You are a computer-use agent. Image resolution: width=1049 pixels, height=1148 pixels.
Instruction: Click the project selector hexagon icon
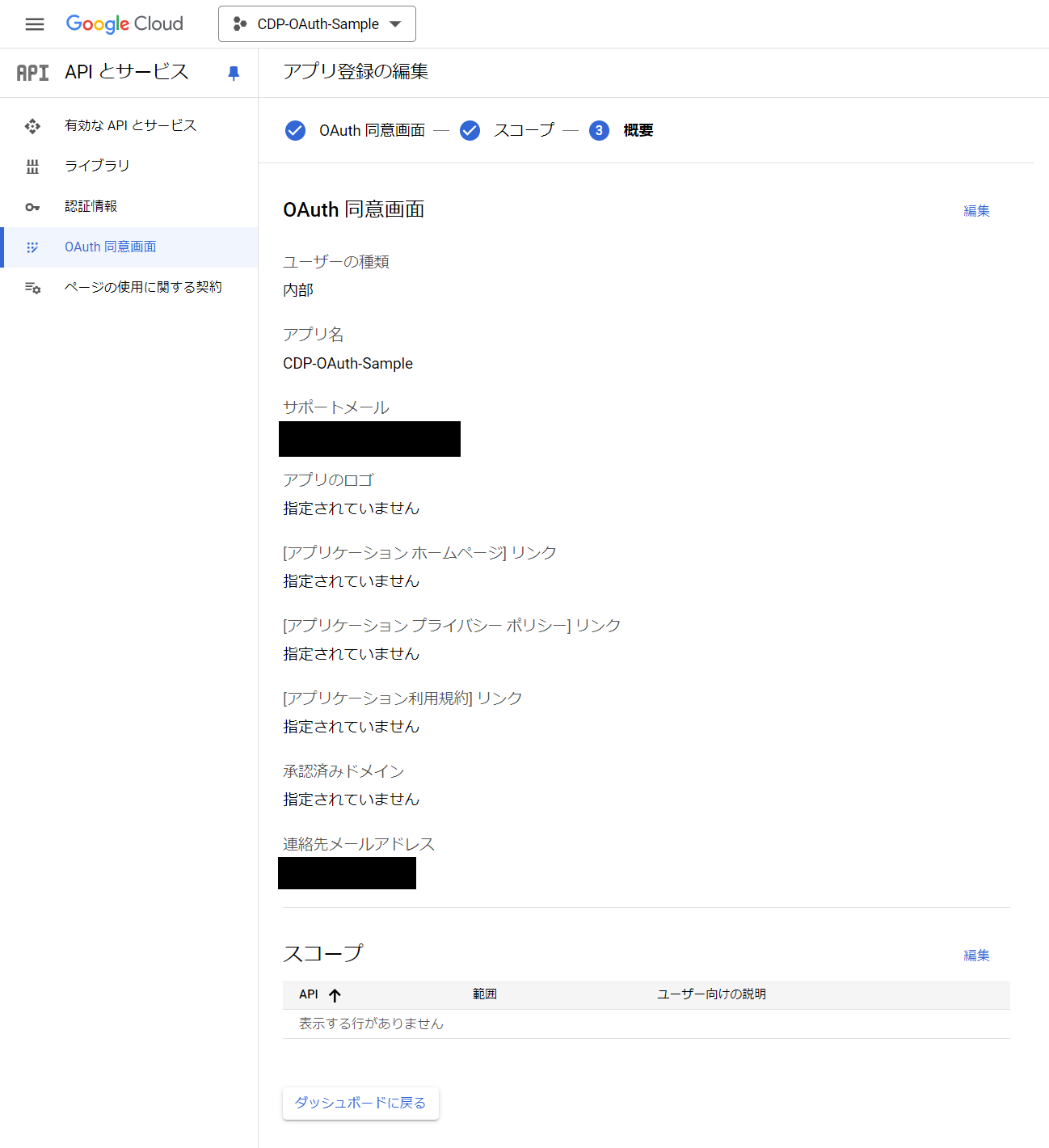pyautogui.click(x=239, y=24)
